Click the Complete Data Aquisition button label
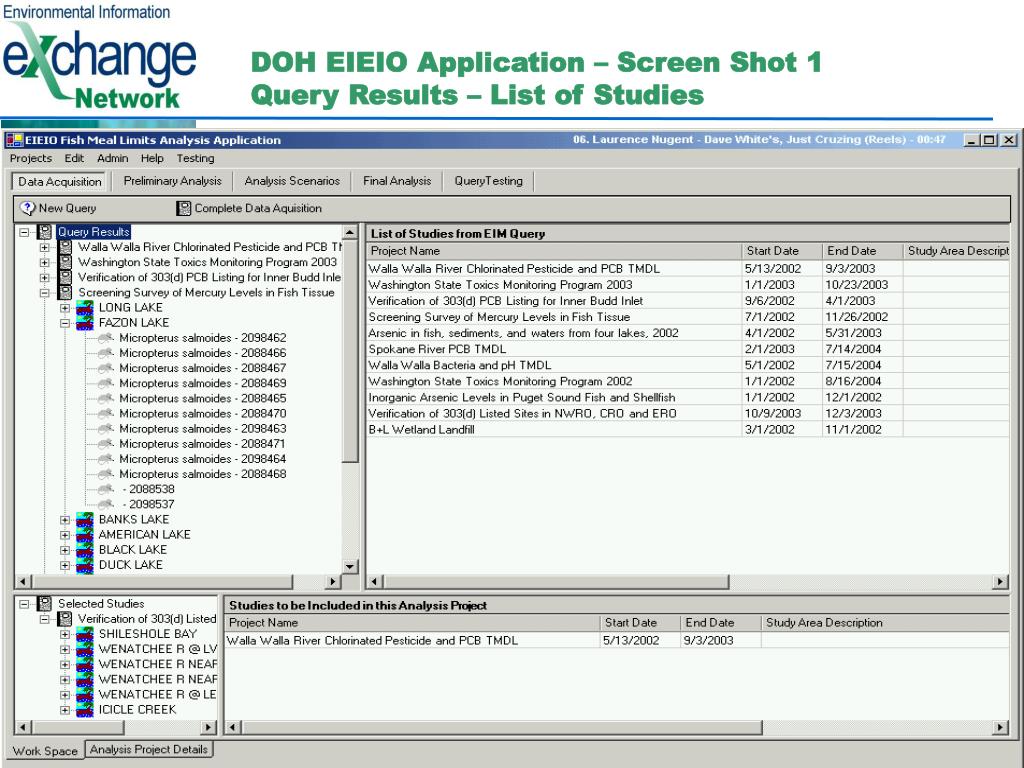 pos(258,208)
